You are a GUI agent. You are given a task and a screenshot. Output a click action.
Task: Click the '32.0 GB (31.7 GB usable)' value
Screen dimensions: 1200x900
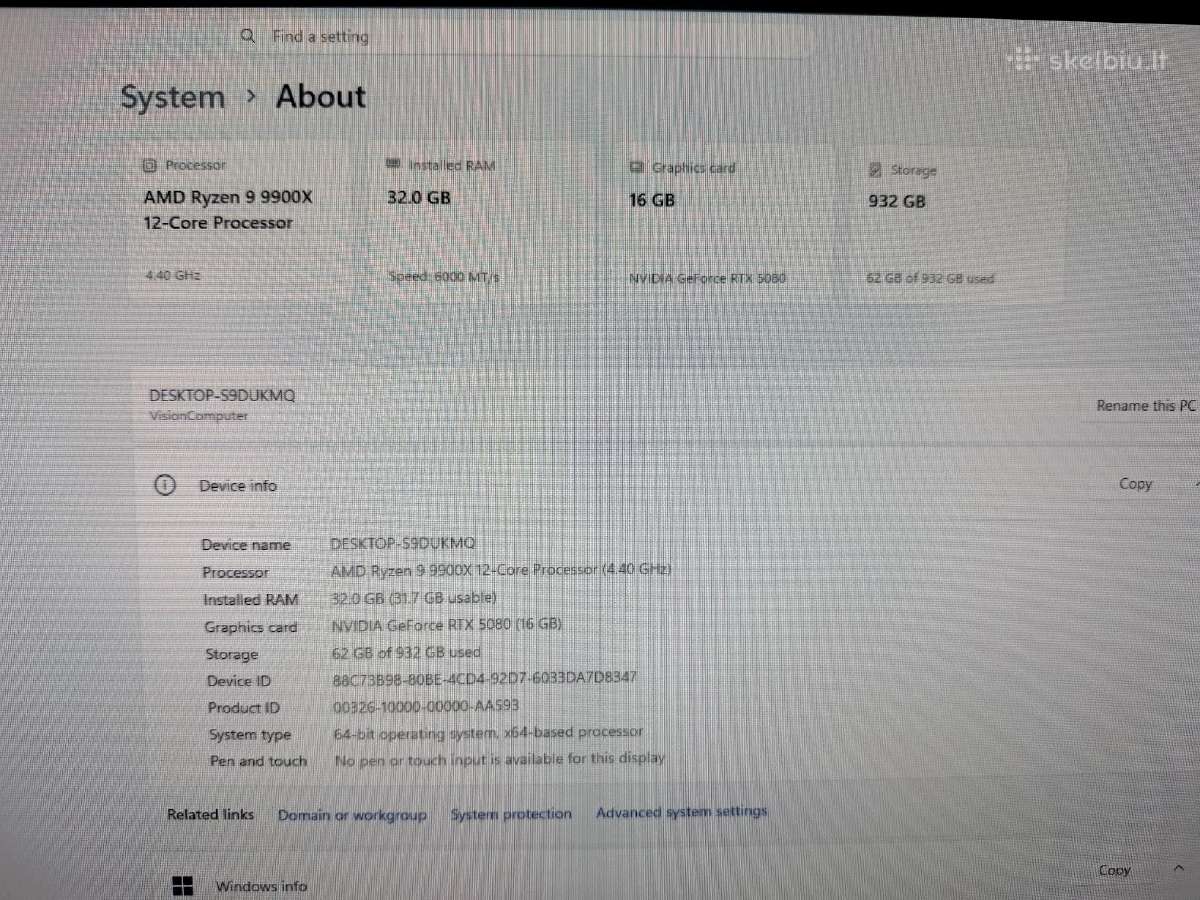414,598
